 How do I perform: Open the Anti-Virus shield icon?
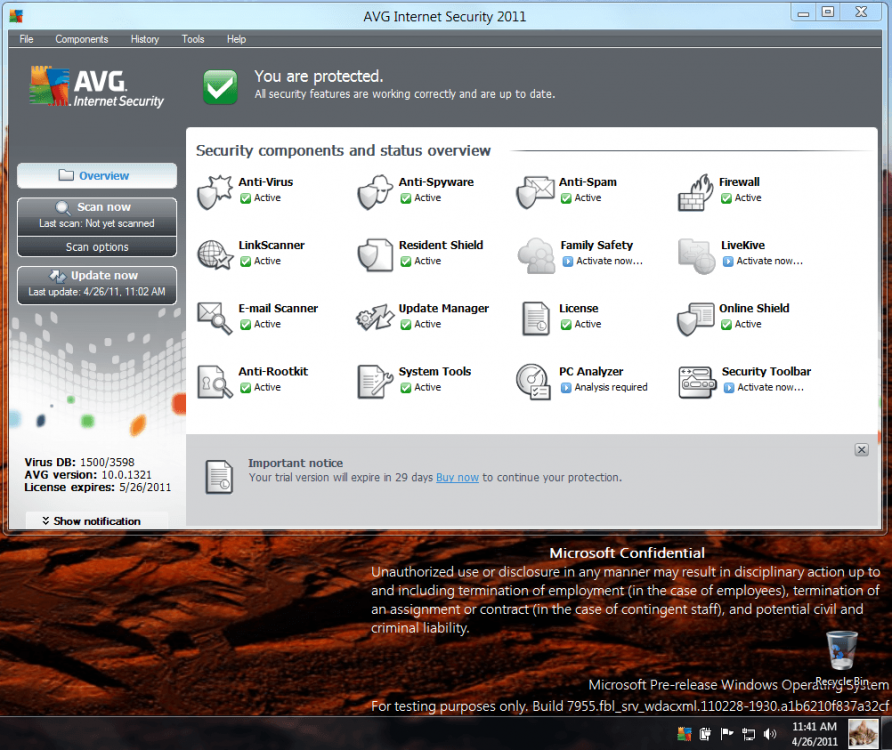pos(214,191)
